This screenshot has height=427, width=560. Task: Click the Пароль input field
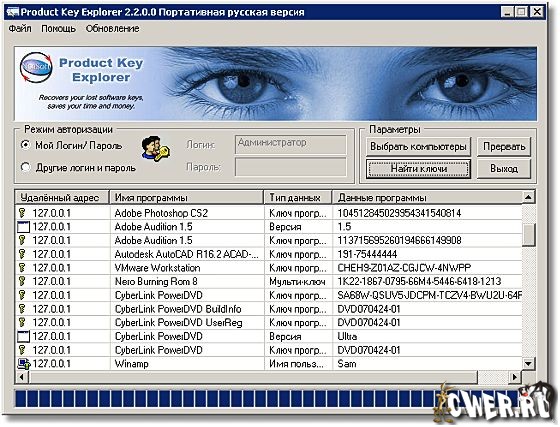pos(290,167)
